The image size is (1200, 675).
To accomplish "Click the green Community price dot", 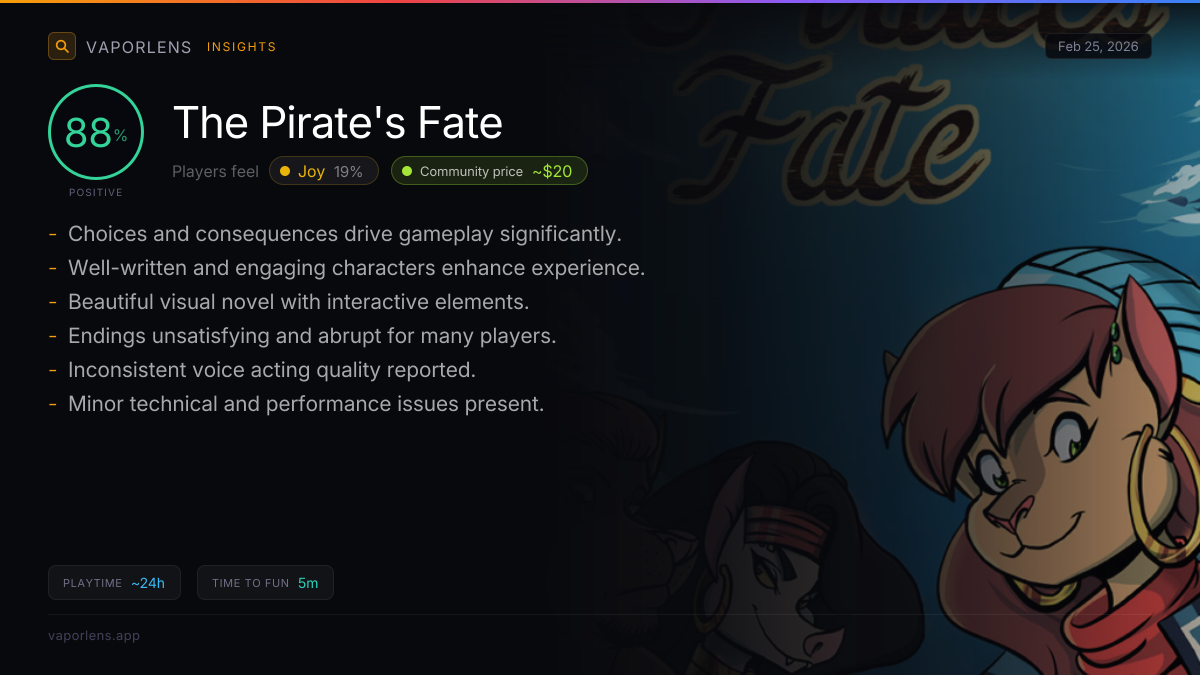I will (x=407, y=171).
